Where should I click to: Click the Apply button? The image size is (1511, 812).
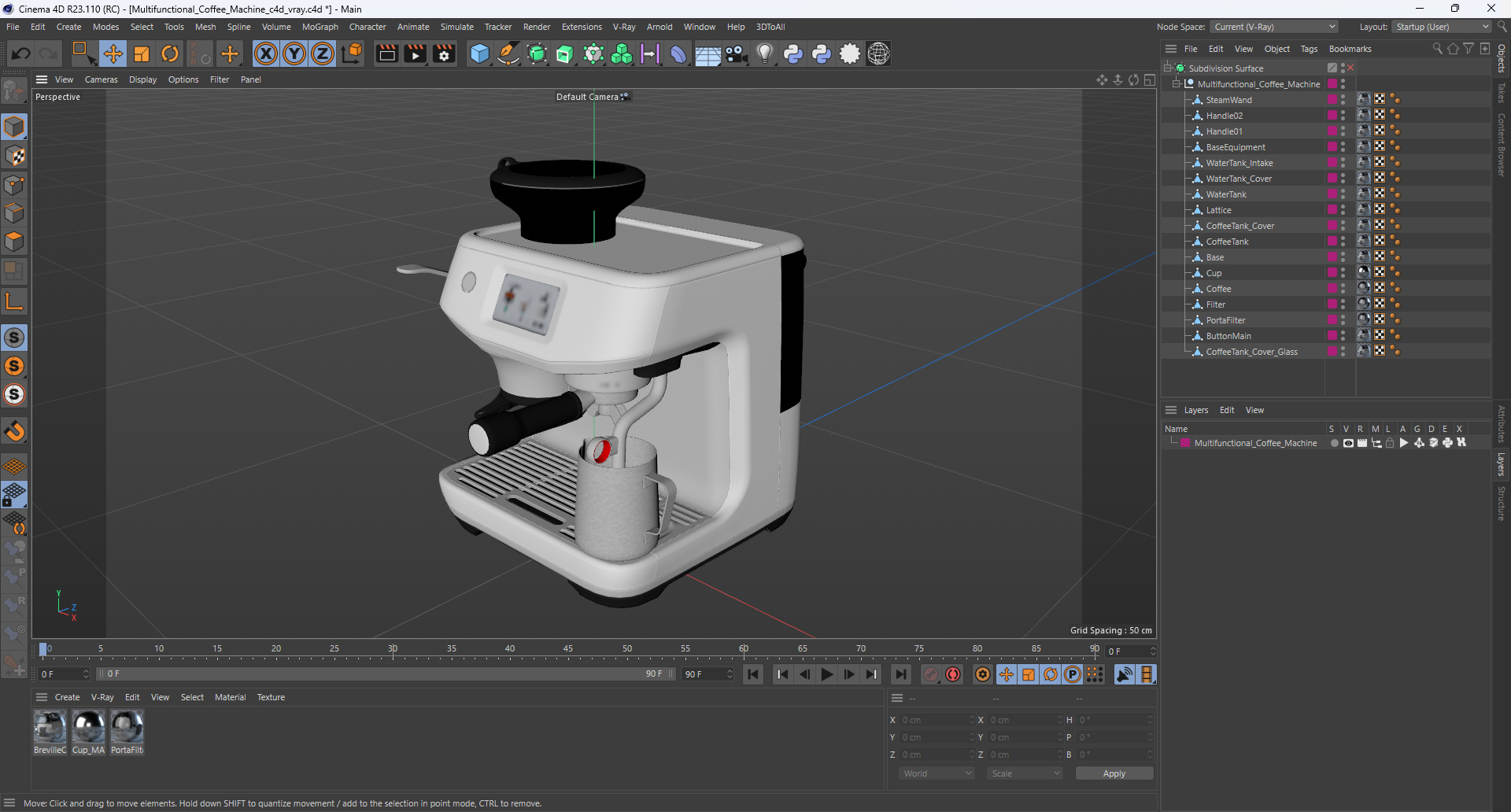pyautogui.click(x=1114, y=773)
